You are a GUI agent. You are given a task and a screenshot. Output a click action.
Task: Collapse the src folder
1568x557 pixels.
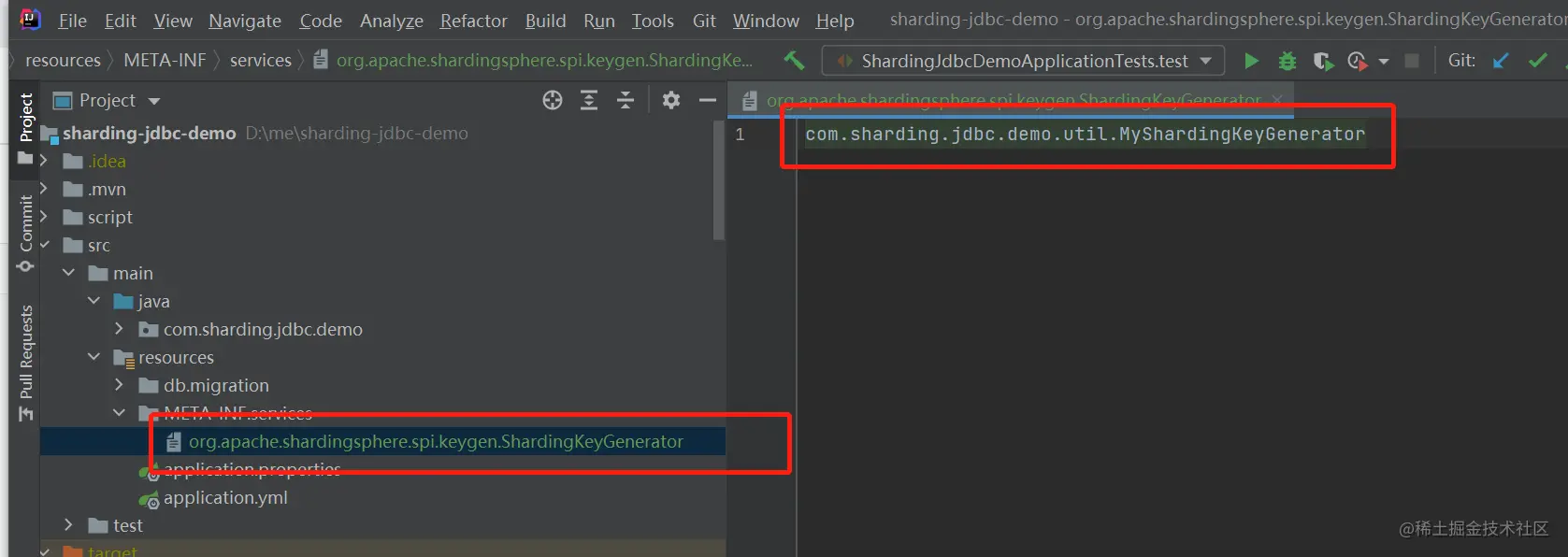[x=44, y=245]
